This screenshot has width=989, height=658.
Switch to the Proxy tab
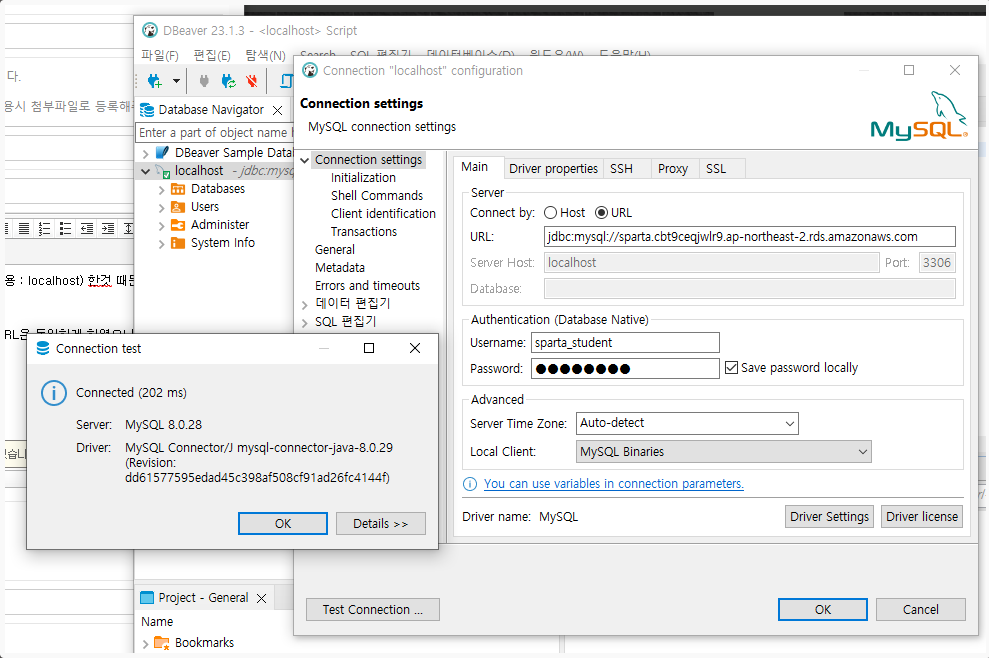point(672,168)
